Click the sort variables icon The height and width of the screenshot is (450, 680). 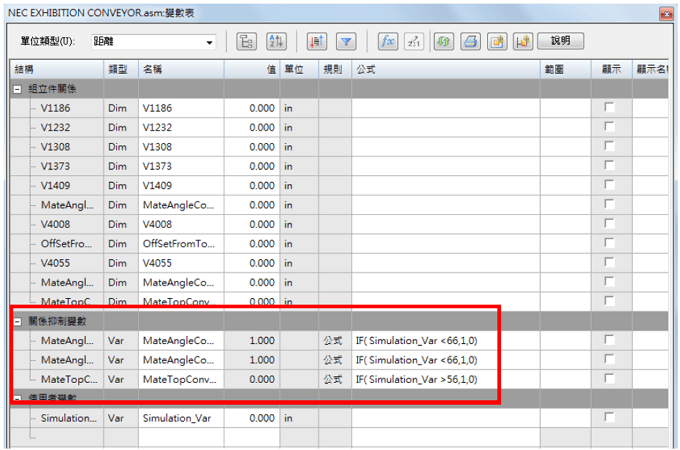point(277,41)
